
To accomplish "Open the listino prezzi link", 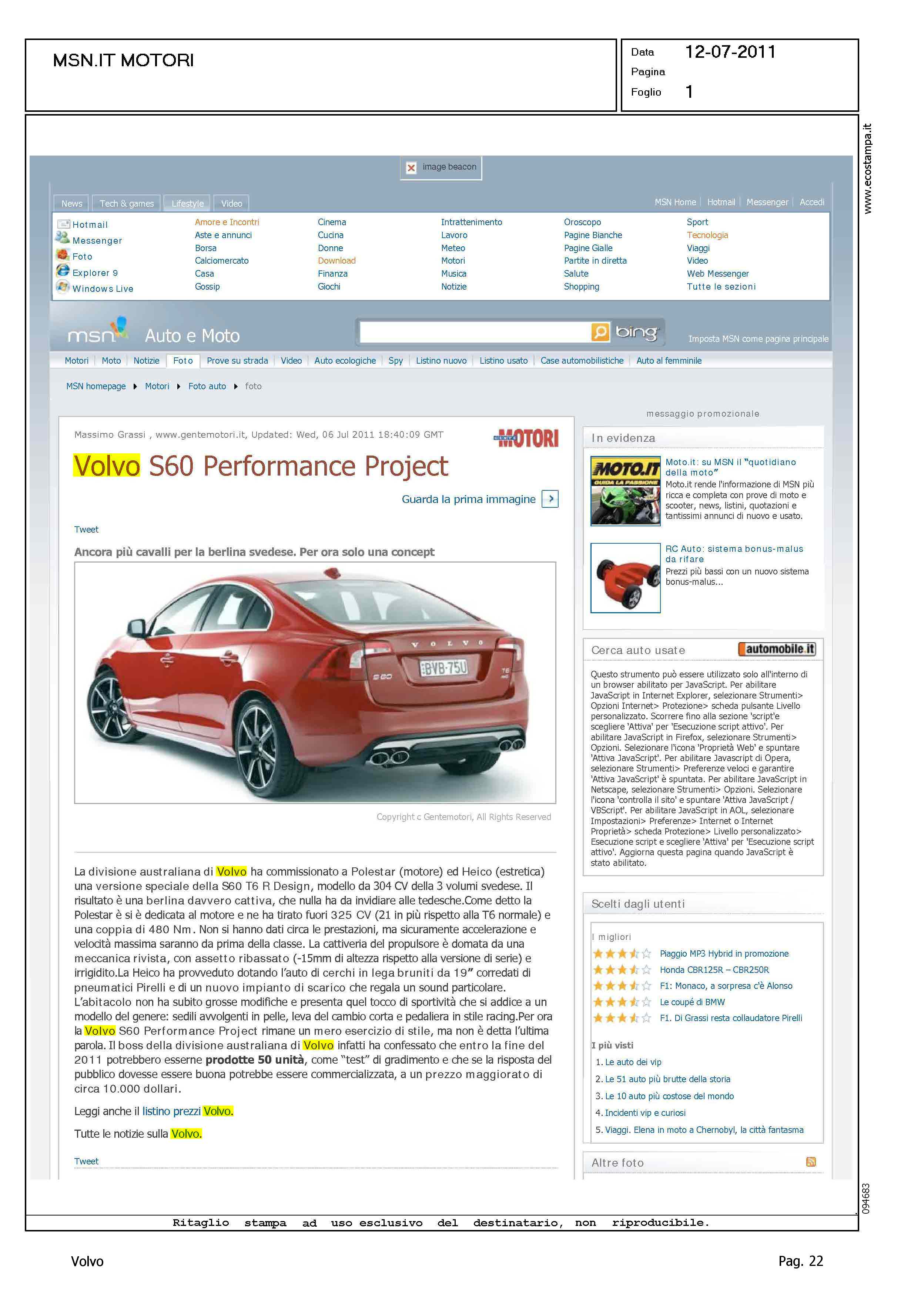I will 171,1111.
